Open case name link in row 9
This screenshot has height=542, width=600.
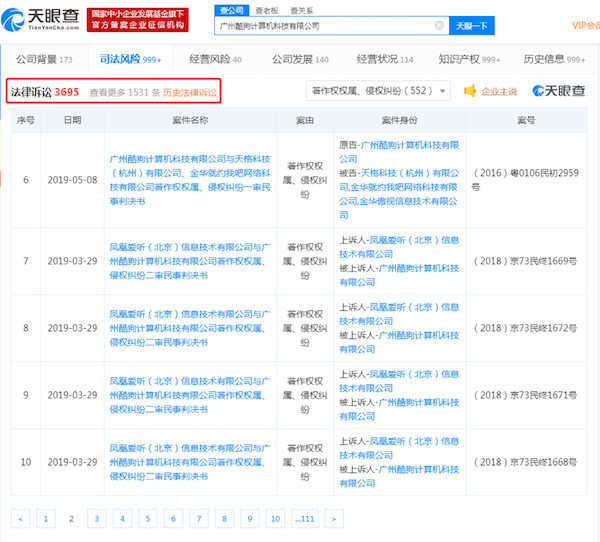click(190, 395)
